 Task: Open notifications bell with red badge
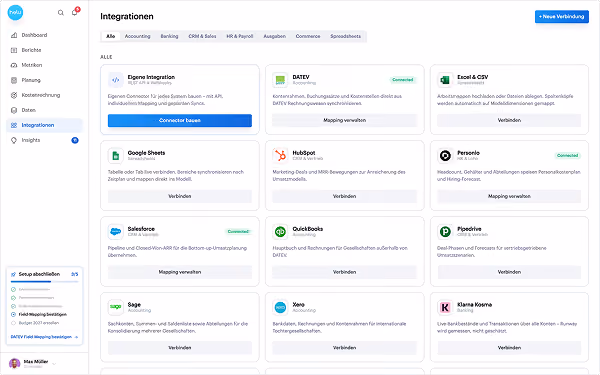(x=75, y=12)
